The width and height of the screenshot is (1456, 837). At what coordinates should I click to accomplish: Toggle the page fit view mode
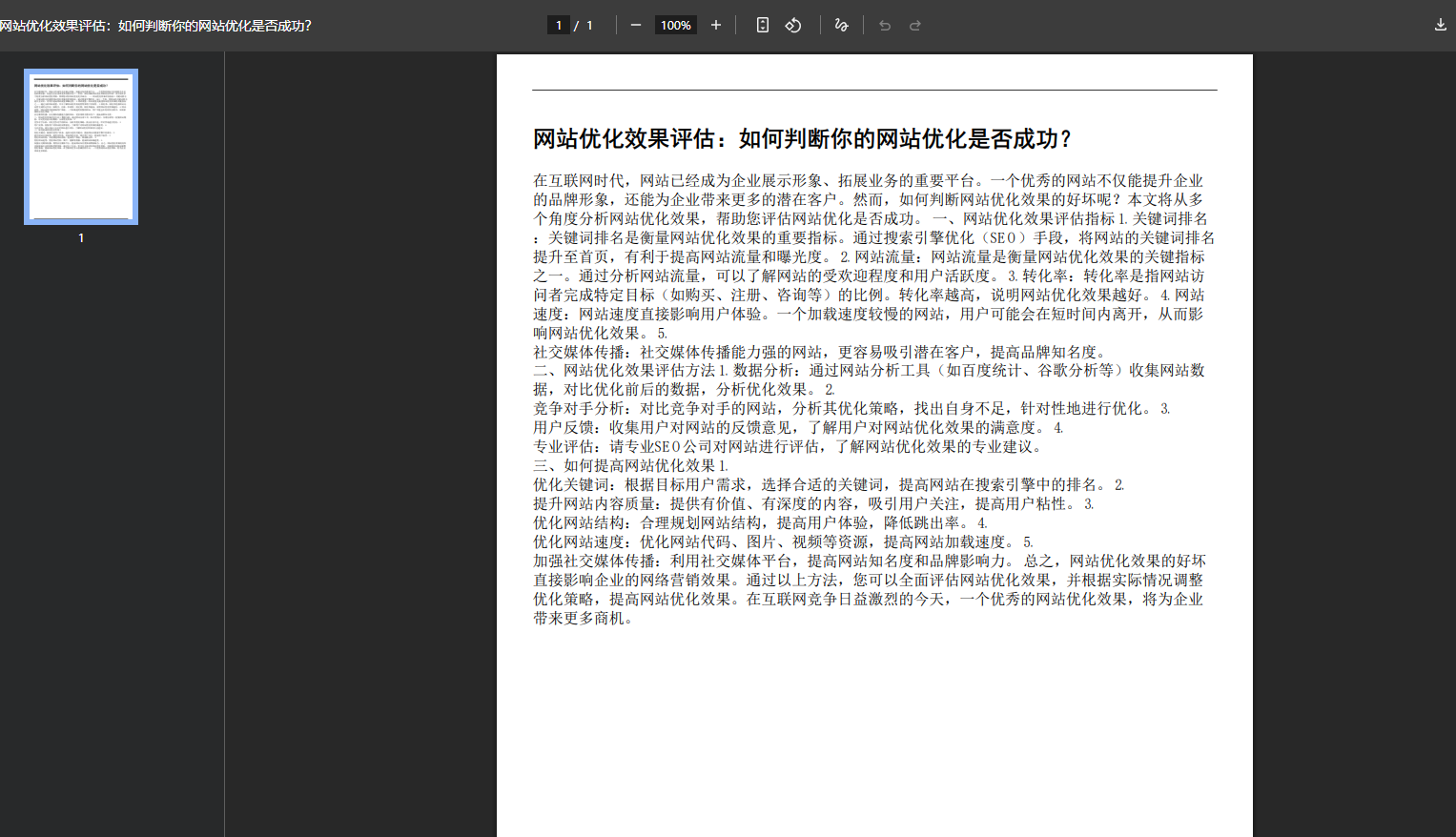coord(761,25)
